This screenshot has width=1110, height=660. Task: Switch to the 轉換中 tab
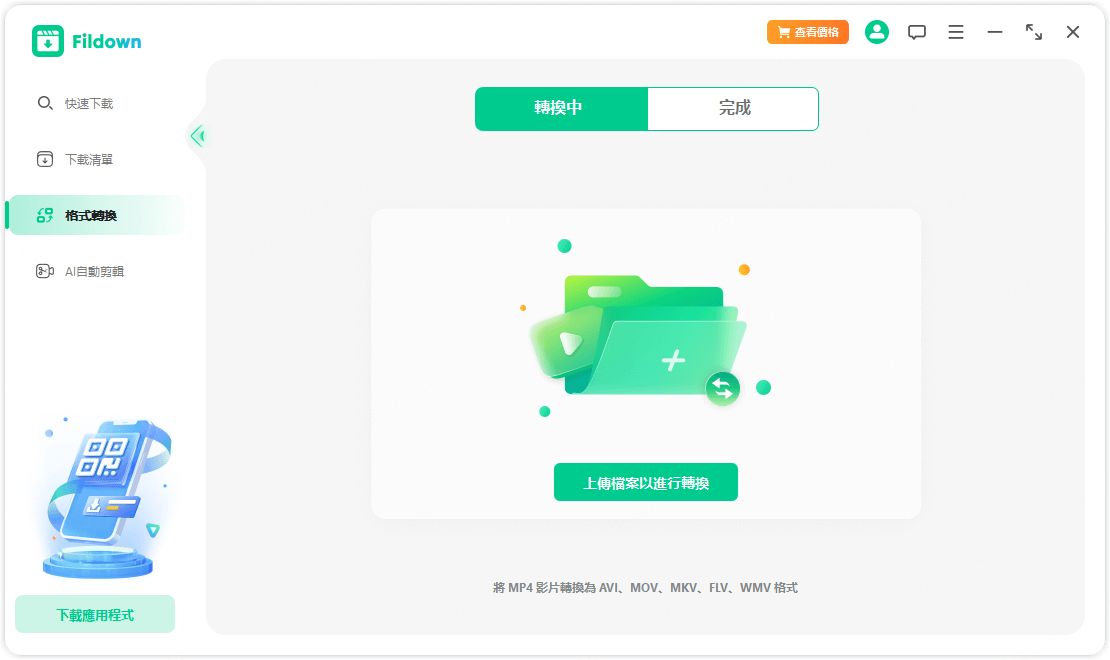click(x=561, y=108)
